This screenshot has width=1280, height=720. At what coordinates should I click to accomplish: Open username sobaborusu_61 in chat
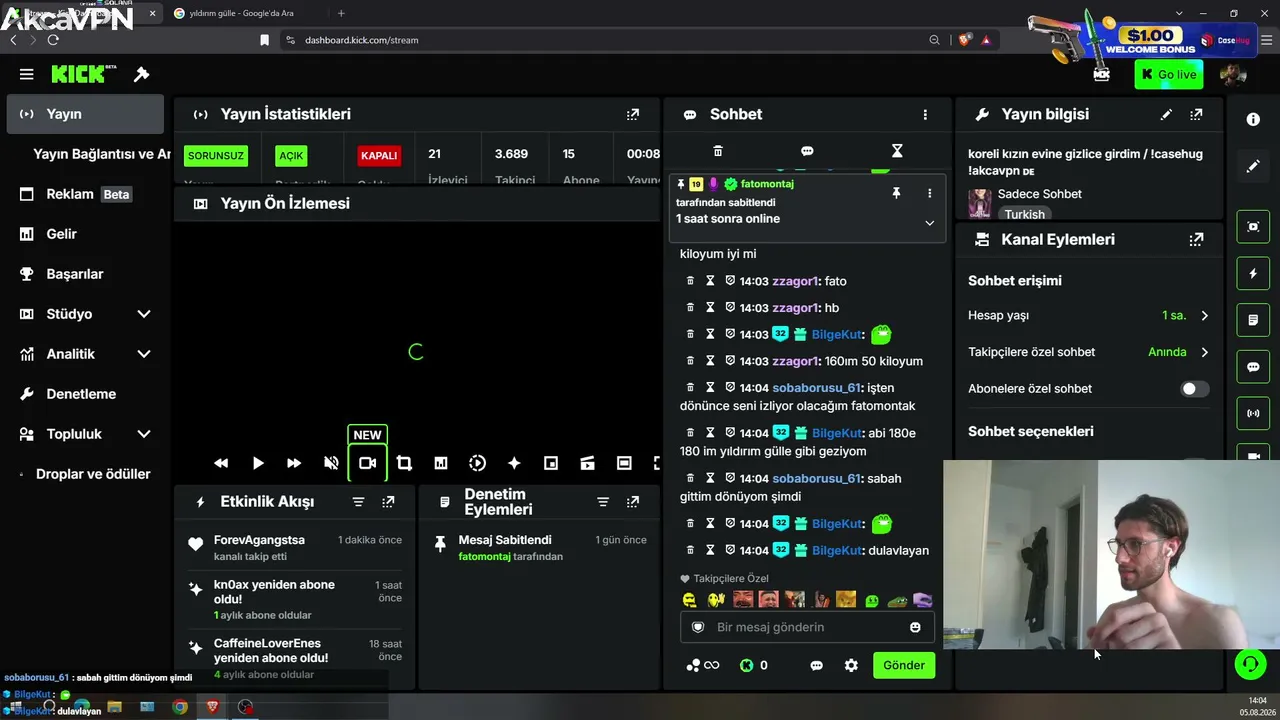816,388
